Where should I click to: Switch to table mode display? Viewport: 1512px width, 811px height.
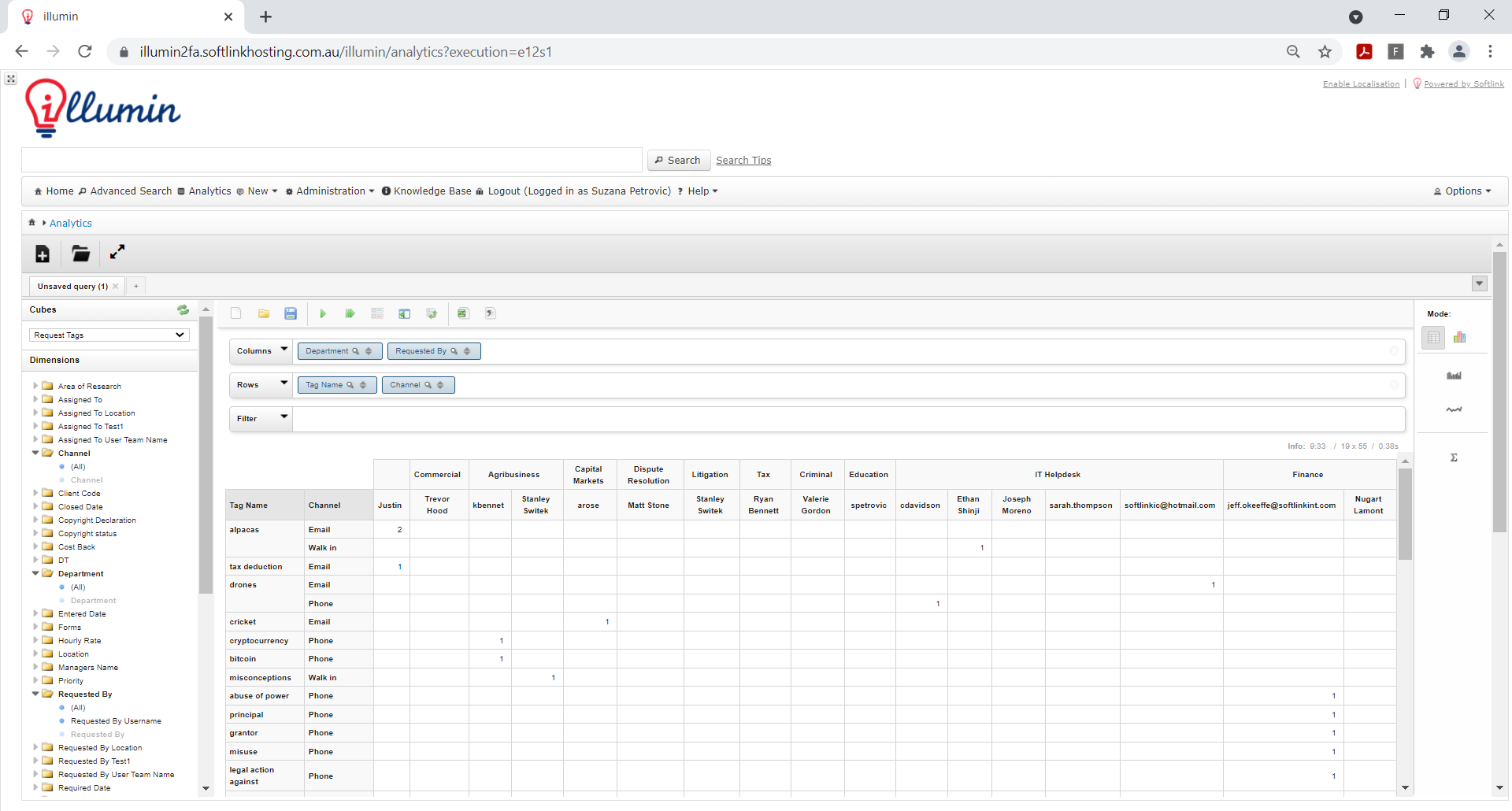tap(1433, 337)
